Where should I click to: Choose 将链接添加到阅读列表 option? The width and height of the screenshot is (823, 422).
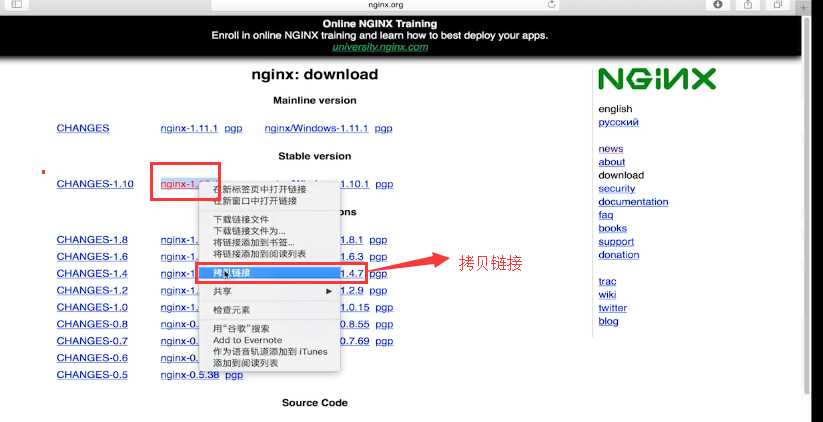coord(259,254)
